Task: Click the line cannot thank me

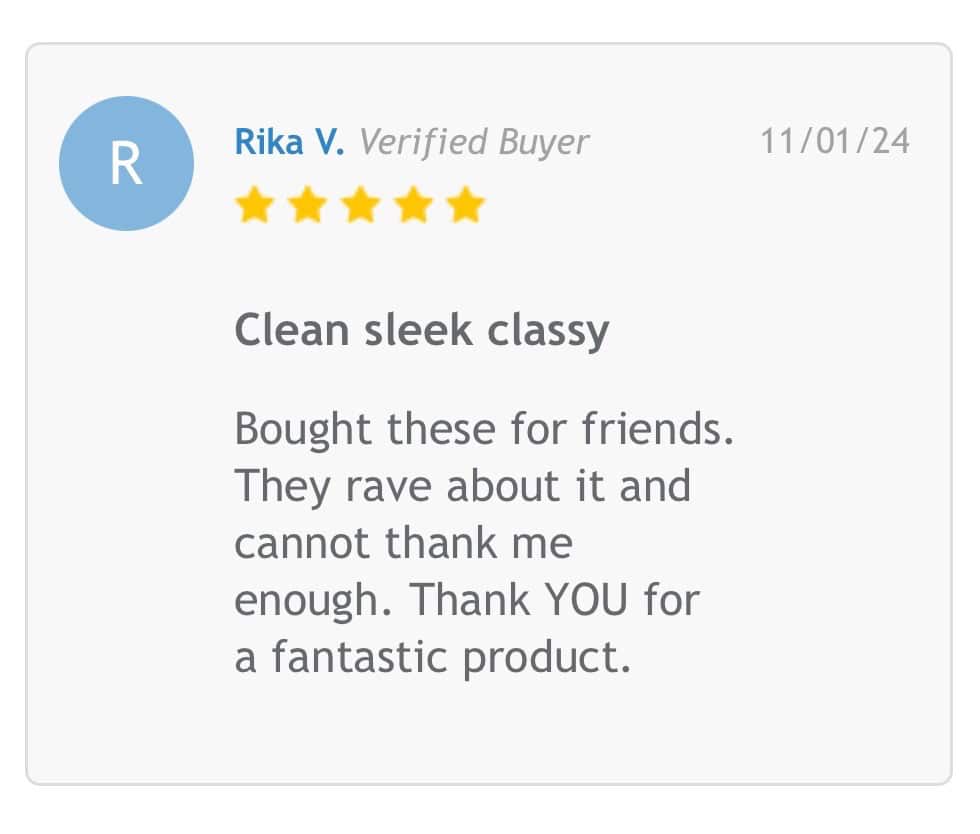Action: point(403,543)
